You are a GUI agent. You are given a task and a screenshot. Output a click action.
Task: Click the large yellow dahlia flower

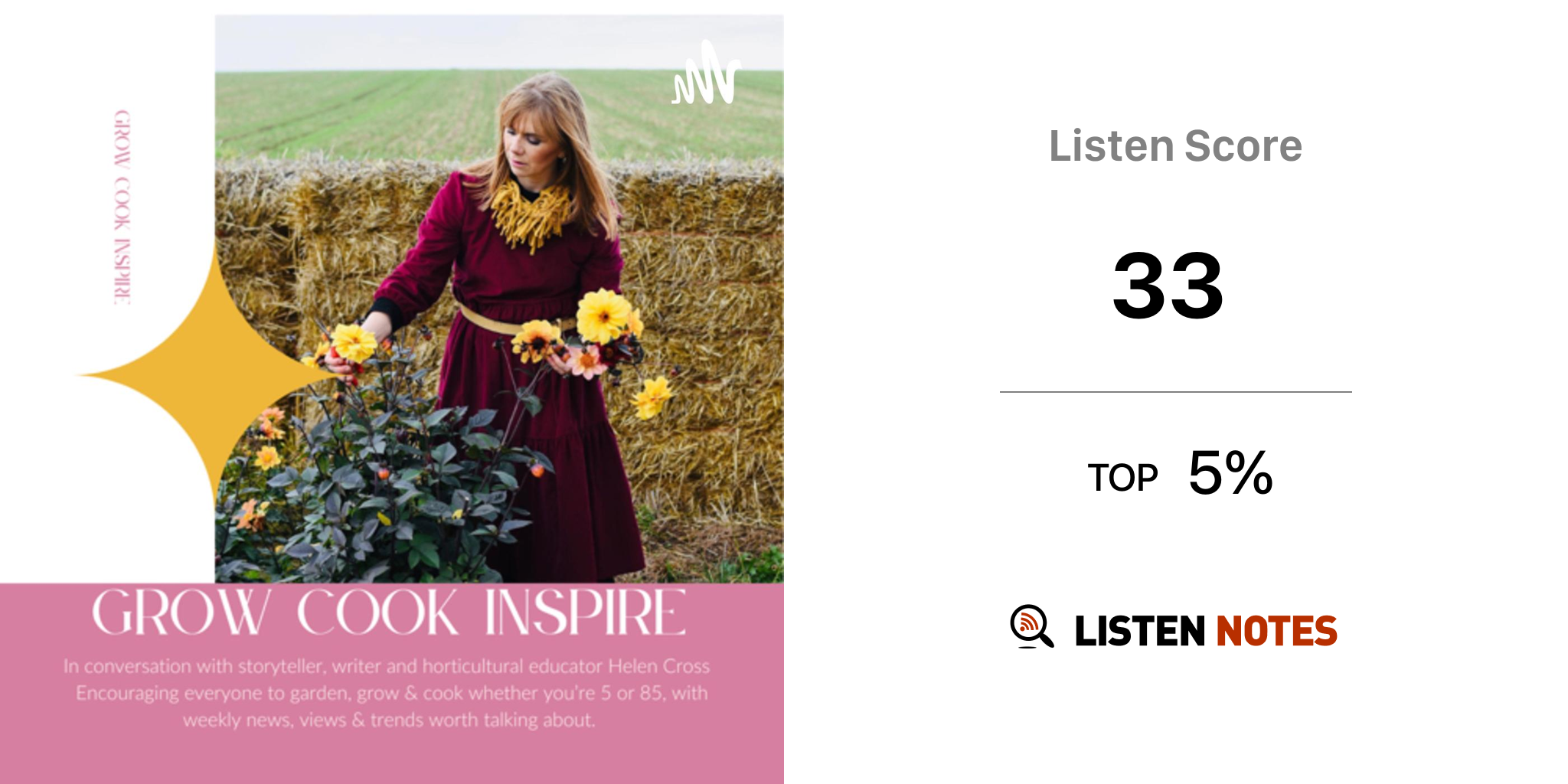point(603,315)
